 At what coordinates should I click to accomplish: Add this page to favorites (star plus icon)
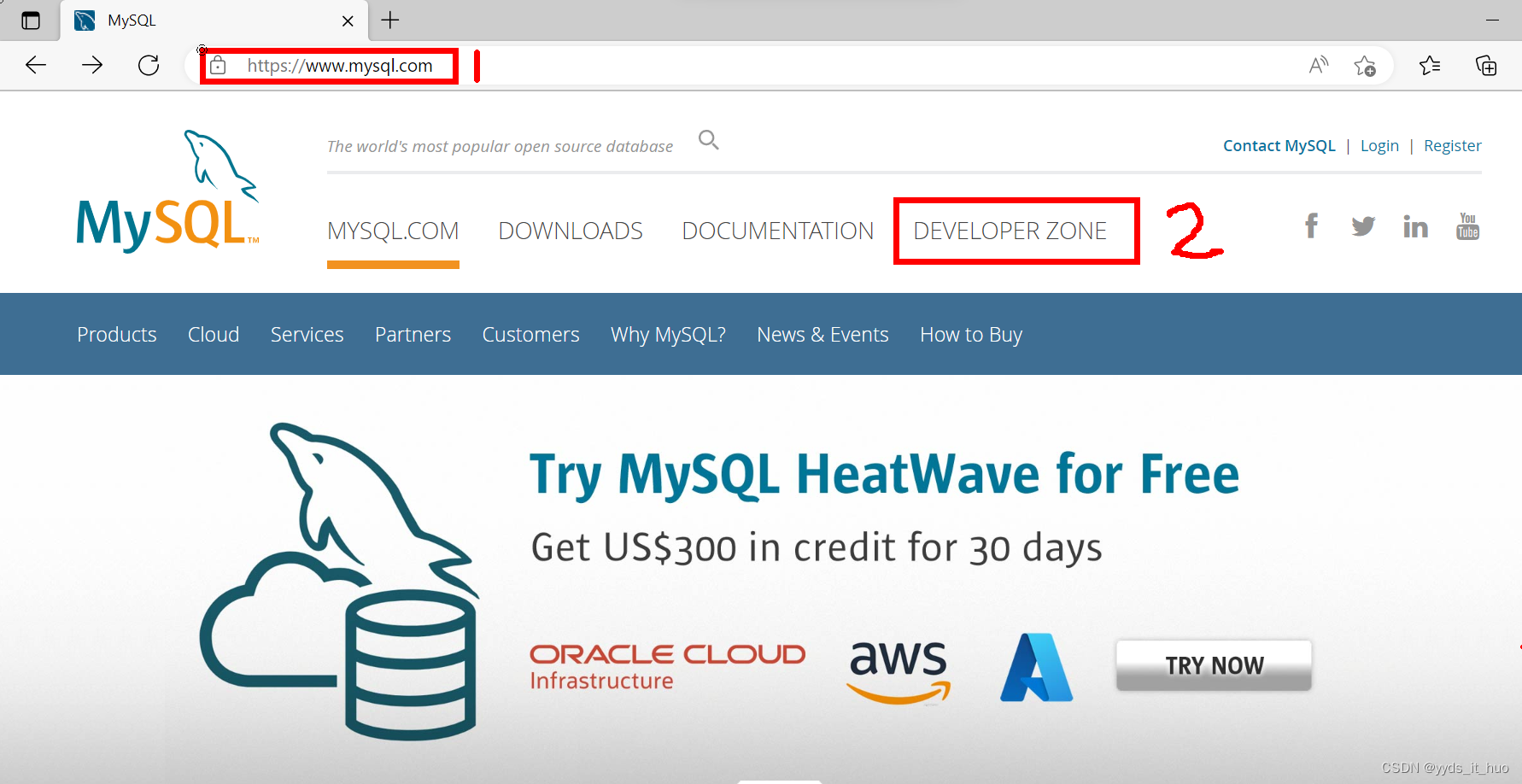point(1365,65)
